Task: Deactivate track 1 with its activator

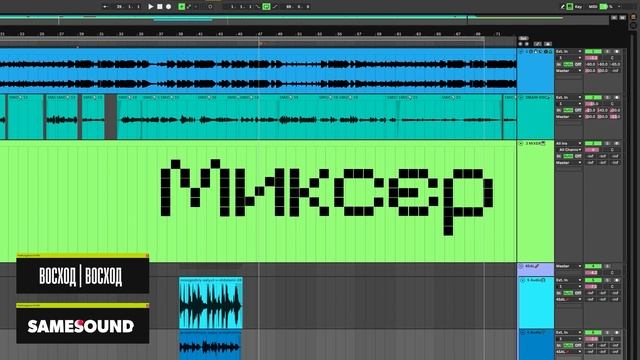Action: point(593,51)
